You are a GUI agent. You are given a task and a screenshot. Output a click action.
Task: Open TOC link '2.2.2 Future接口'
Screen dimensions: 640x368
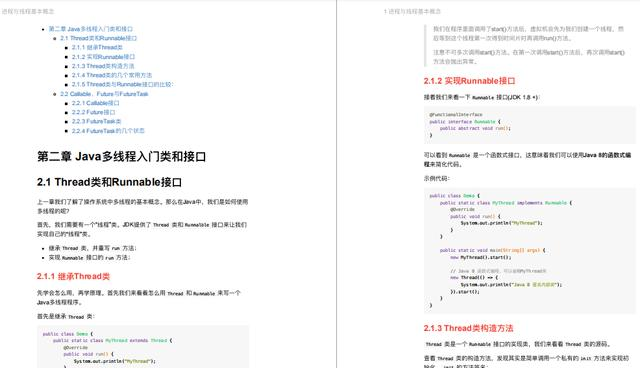point(93,112)
